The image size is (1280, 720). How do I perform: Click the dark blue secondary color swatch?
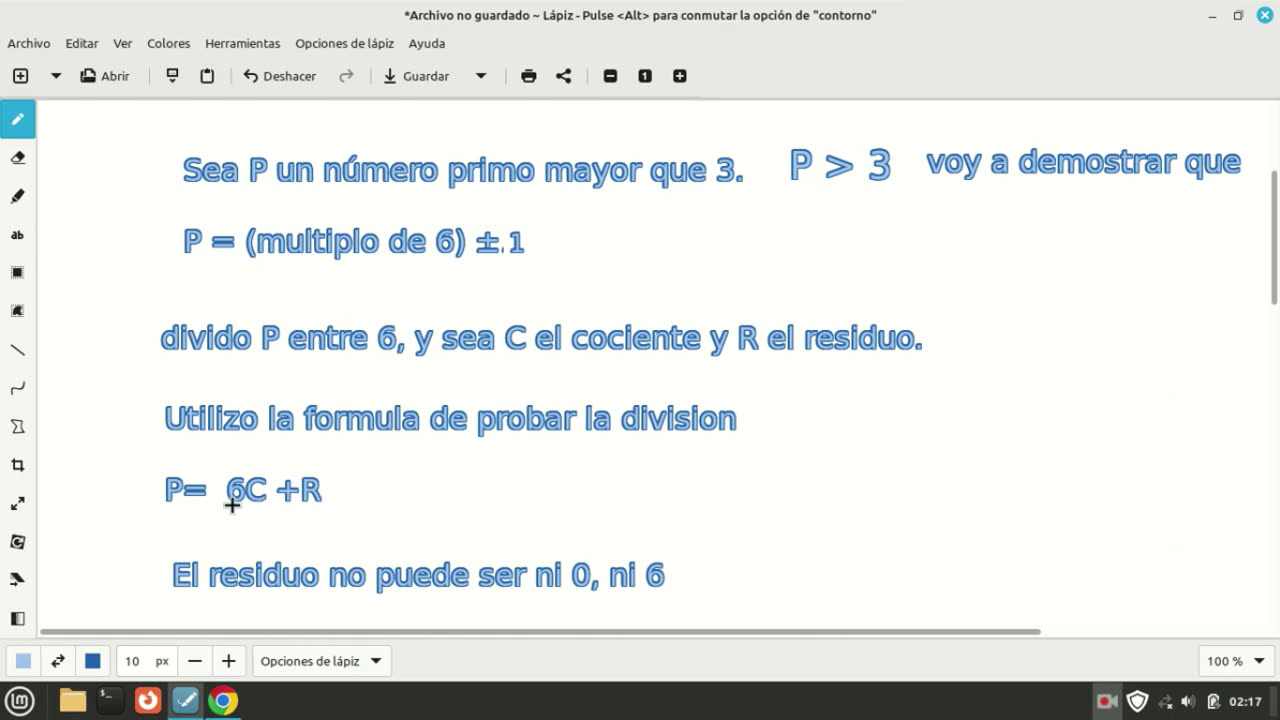pyautogui.click(x=93, y=661)
